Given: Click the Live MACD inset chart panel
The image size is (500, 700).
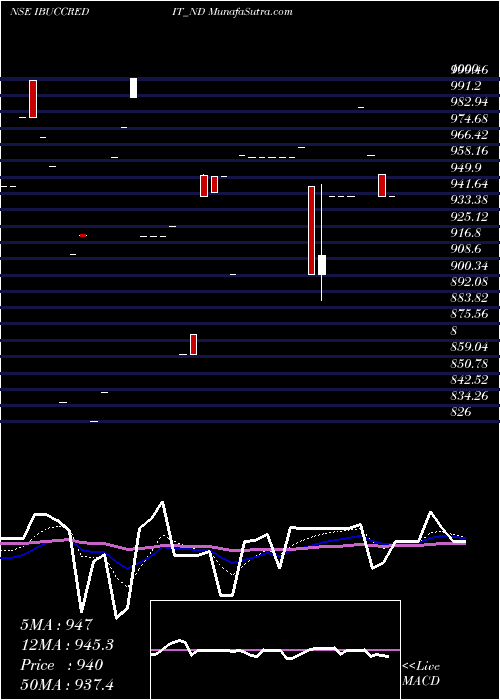Looking at the screenshot, I should click(x=275, y=650).
